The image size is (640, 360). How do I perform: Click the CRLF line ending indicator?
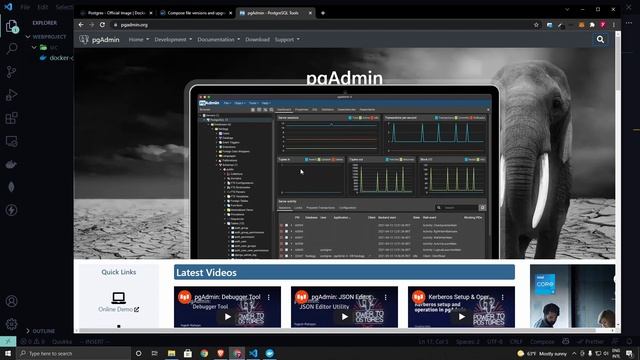(516, 342)
